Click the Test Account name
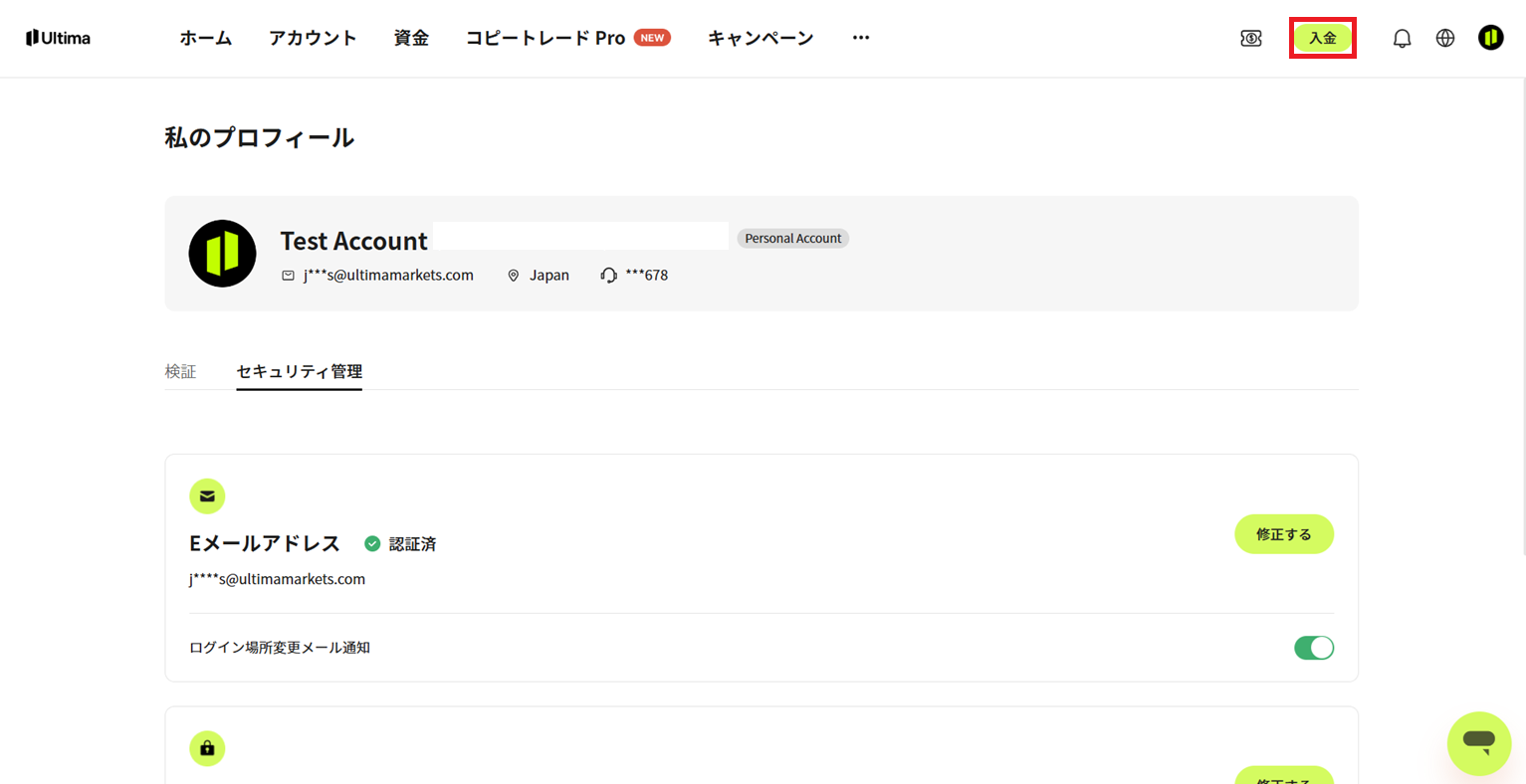This screenshot has width=1526, height=784. (353, 241)
